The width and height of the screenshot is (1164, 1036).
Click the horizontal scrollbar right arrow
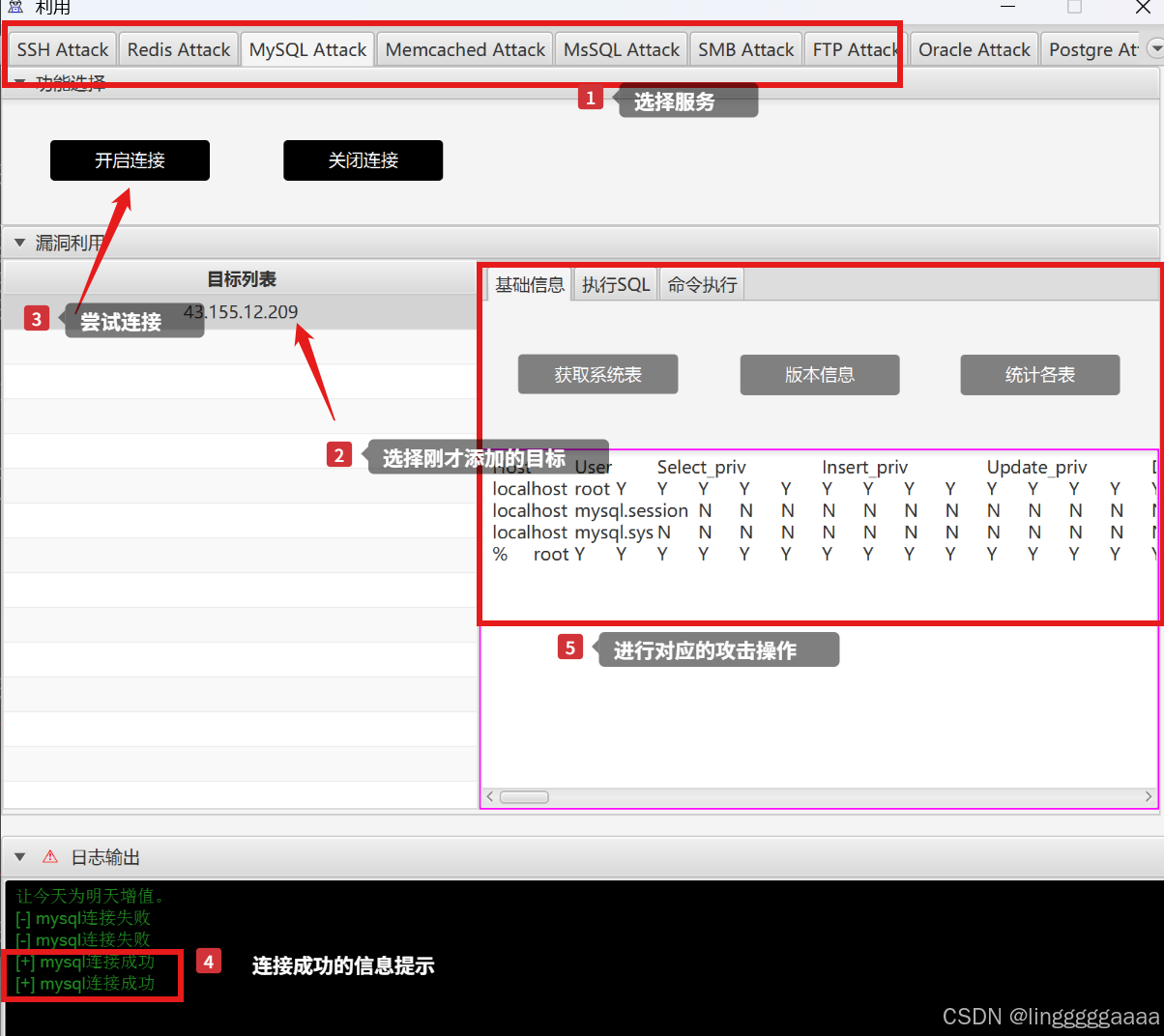1149,797
